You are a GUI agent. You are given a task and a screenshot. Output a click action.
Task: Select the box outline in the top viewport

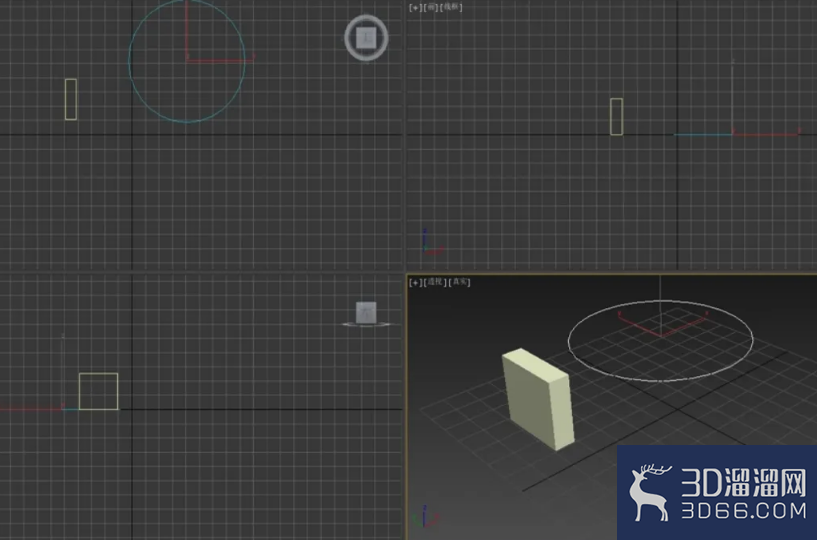click(71, 100)
